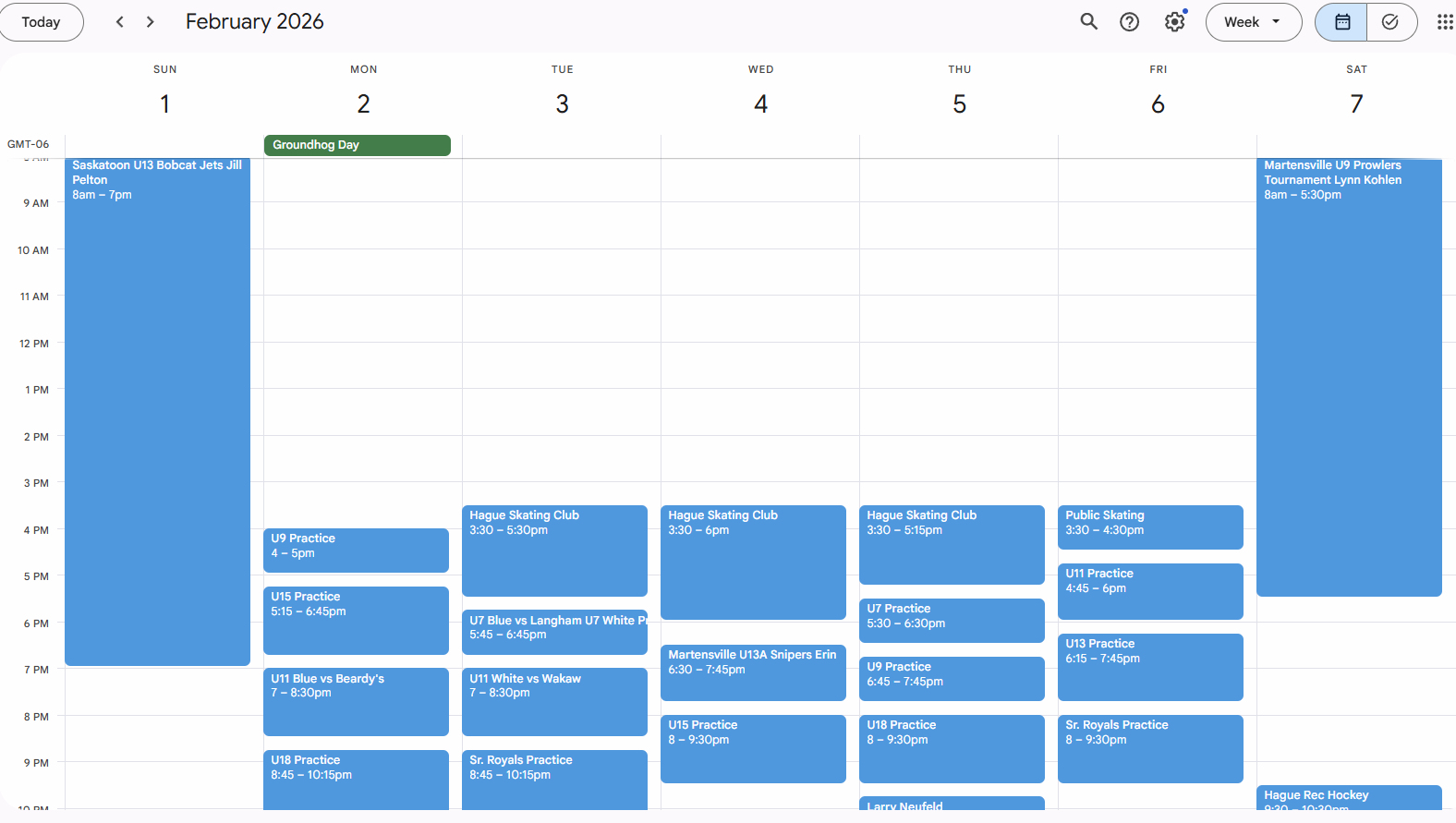Image resolution: width=1456 pixels, height=823 pixels.
Task: Jump to Today
Action: pos(41,22)
